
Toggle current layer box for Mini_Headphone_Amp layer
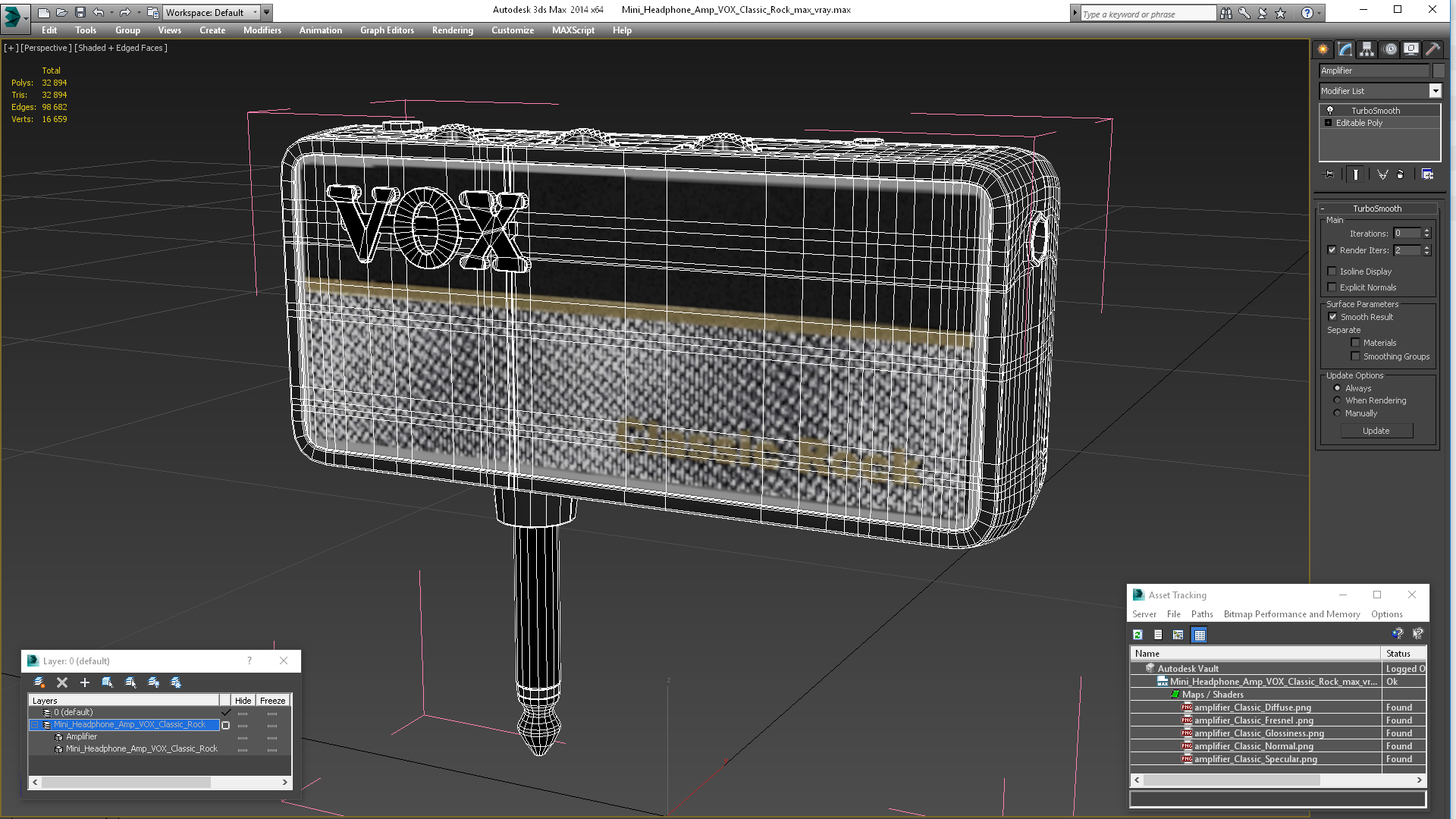click(x=225, y=725)
